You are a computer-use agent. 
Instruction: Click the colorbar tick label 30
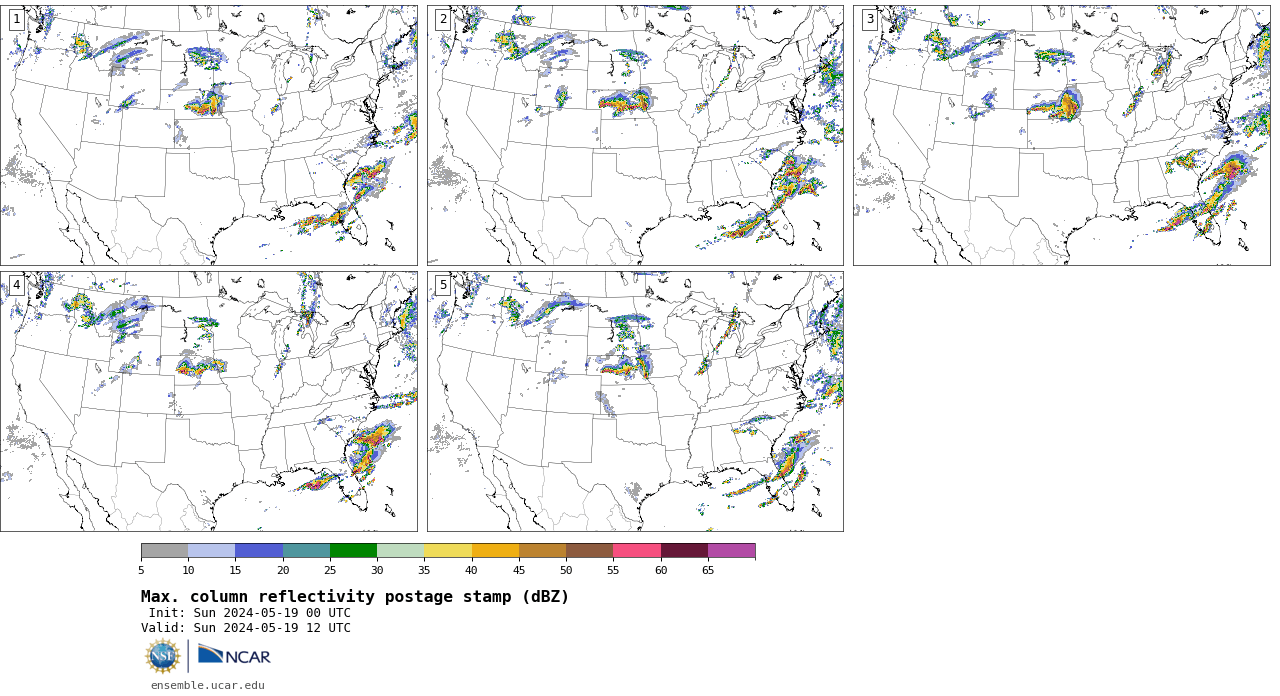point(377,571)
